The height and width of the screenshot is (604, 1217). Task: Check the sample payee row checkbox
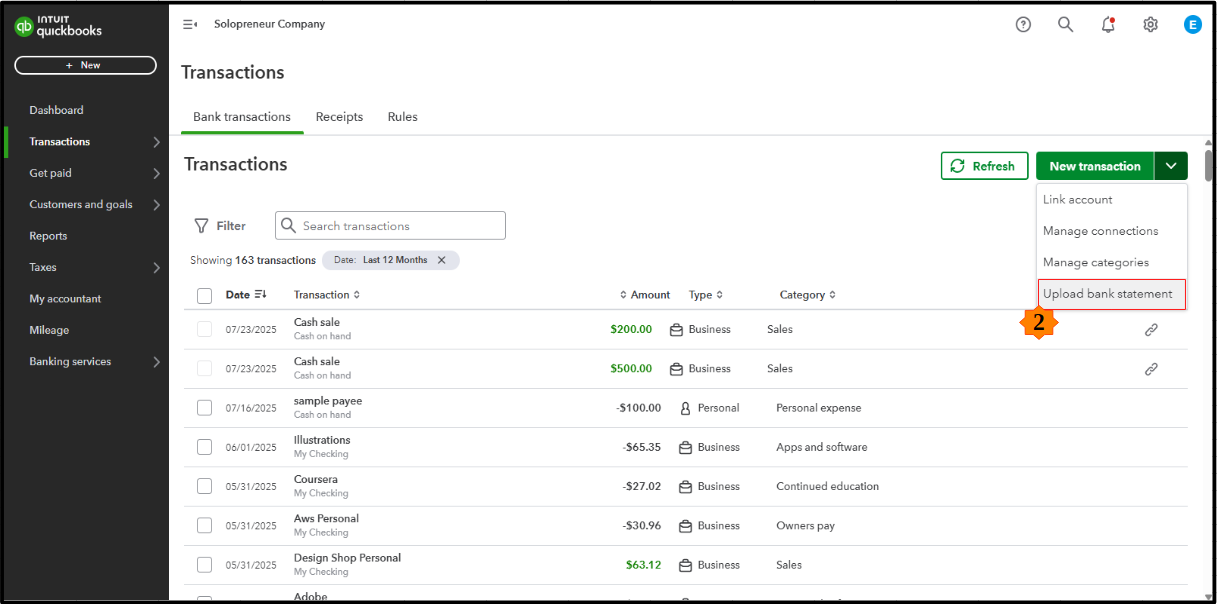[205, 407]
